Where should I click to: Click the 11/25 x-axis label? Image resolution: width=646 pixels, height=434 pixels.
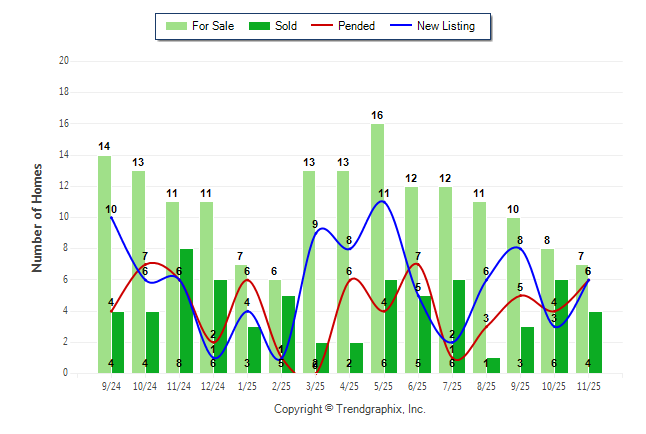click(x=589, y=385)
